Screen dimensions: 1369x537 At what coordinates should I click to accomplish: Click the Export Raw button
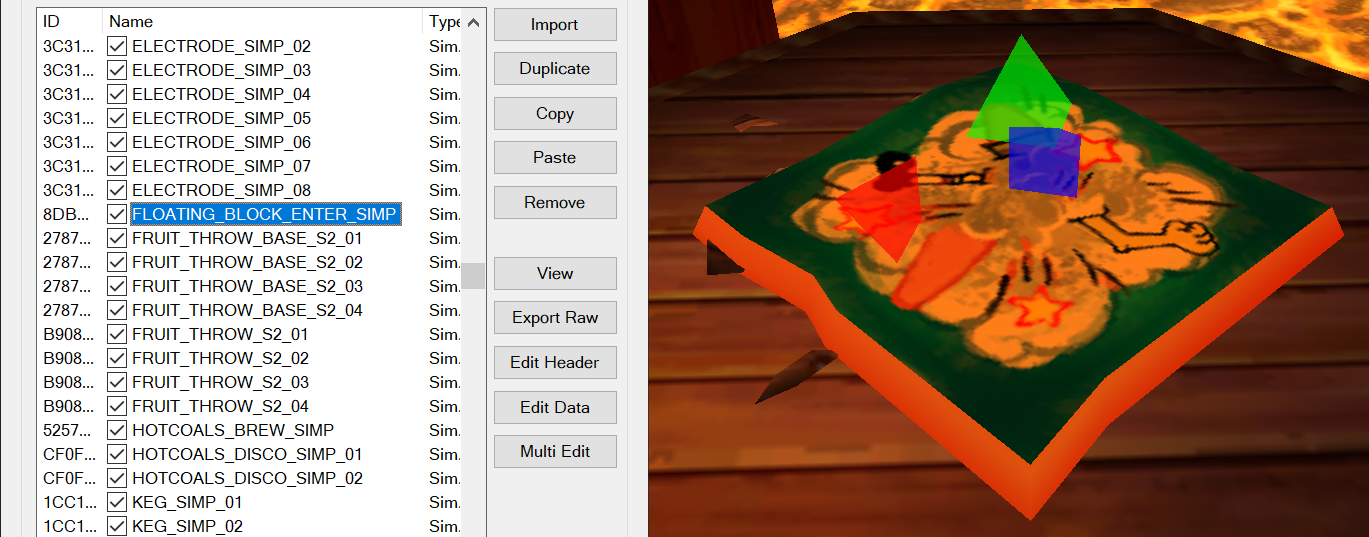click(x=555, y=317)
